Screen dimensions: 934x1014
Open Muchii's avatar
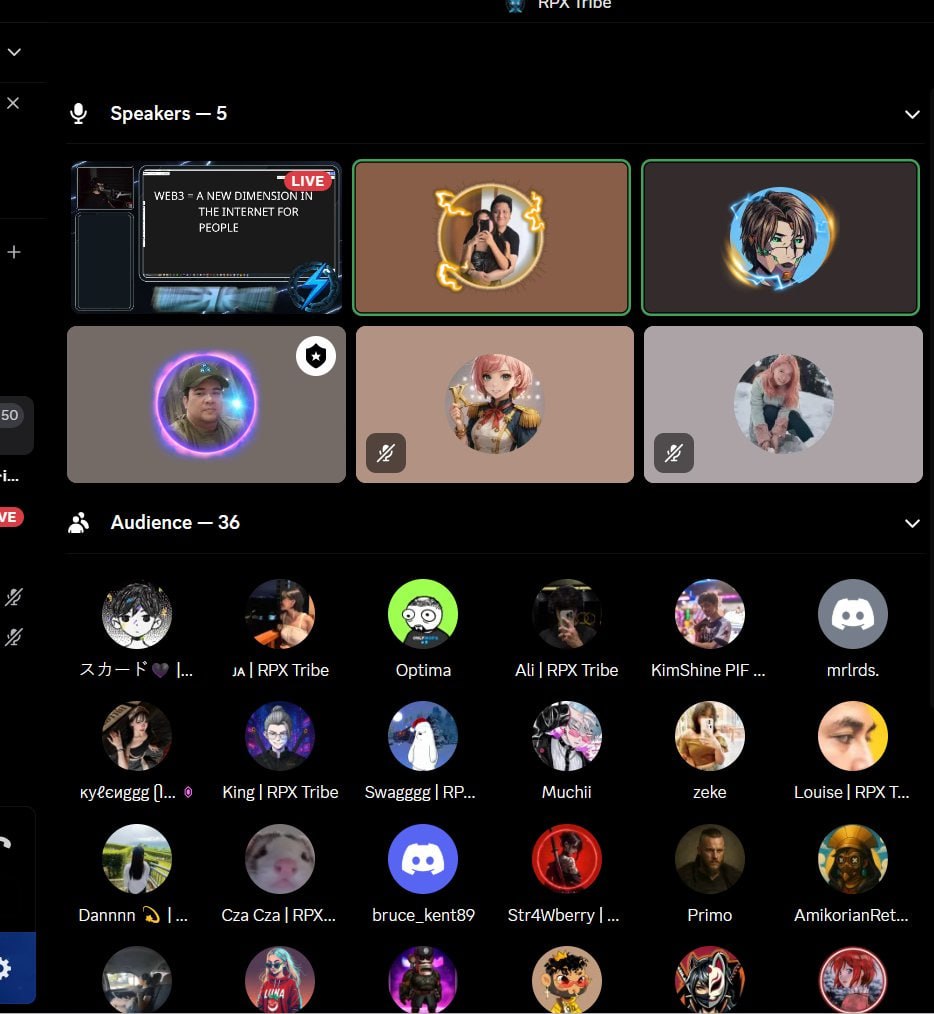(567, 736)
